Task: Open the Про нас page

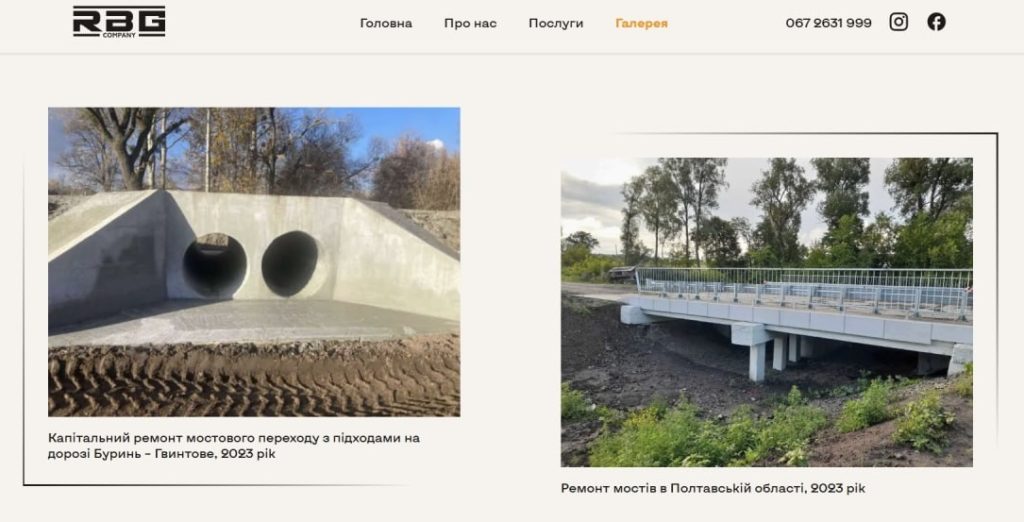Action: (470, 24)
